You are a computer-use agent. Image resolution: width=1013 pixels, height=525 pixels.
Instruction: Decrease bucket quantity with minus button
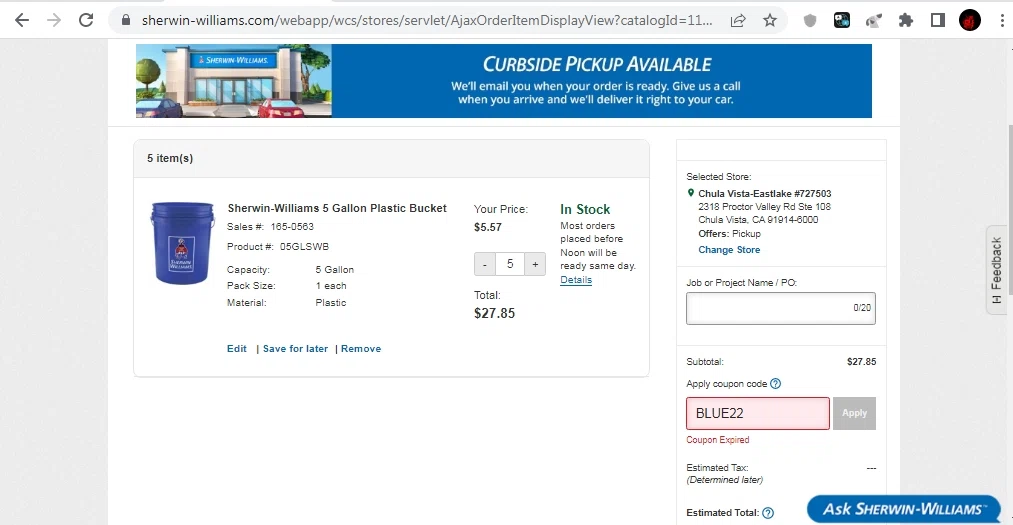point(485,265)
